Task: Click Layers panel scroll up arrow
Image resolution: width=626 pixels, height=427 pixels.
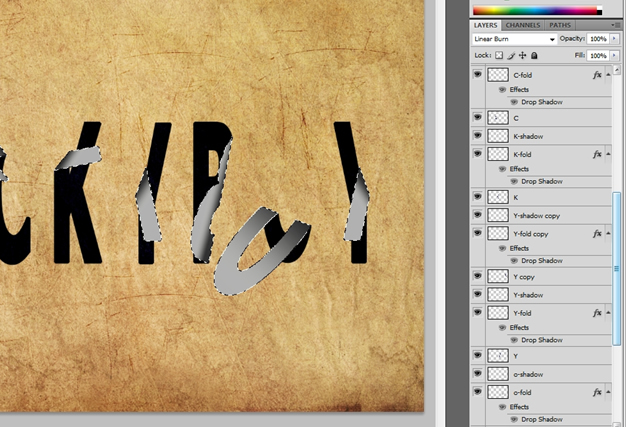Action: 616,69
